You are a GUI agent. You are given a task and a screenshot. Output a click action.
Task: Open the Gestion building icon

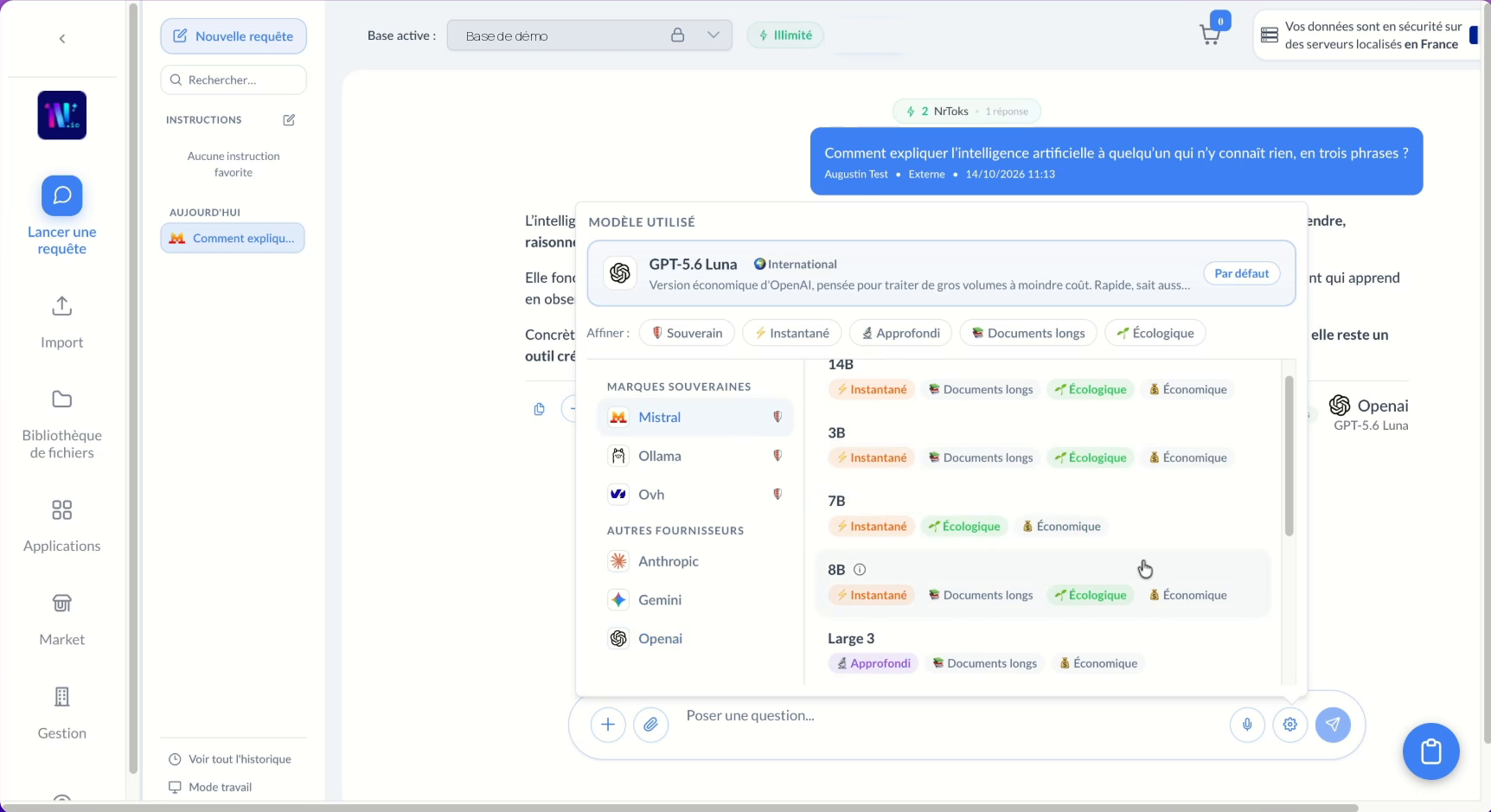(x=62, y=697)
